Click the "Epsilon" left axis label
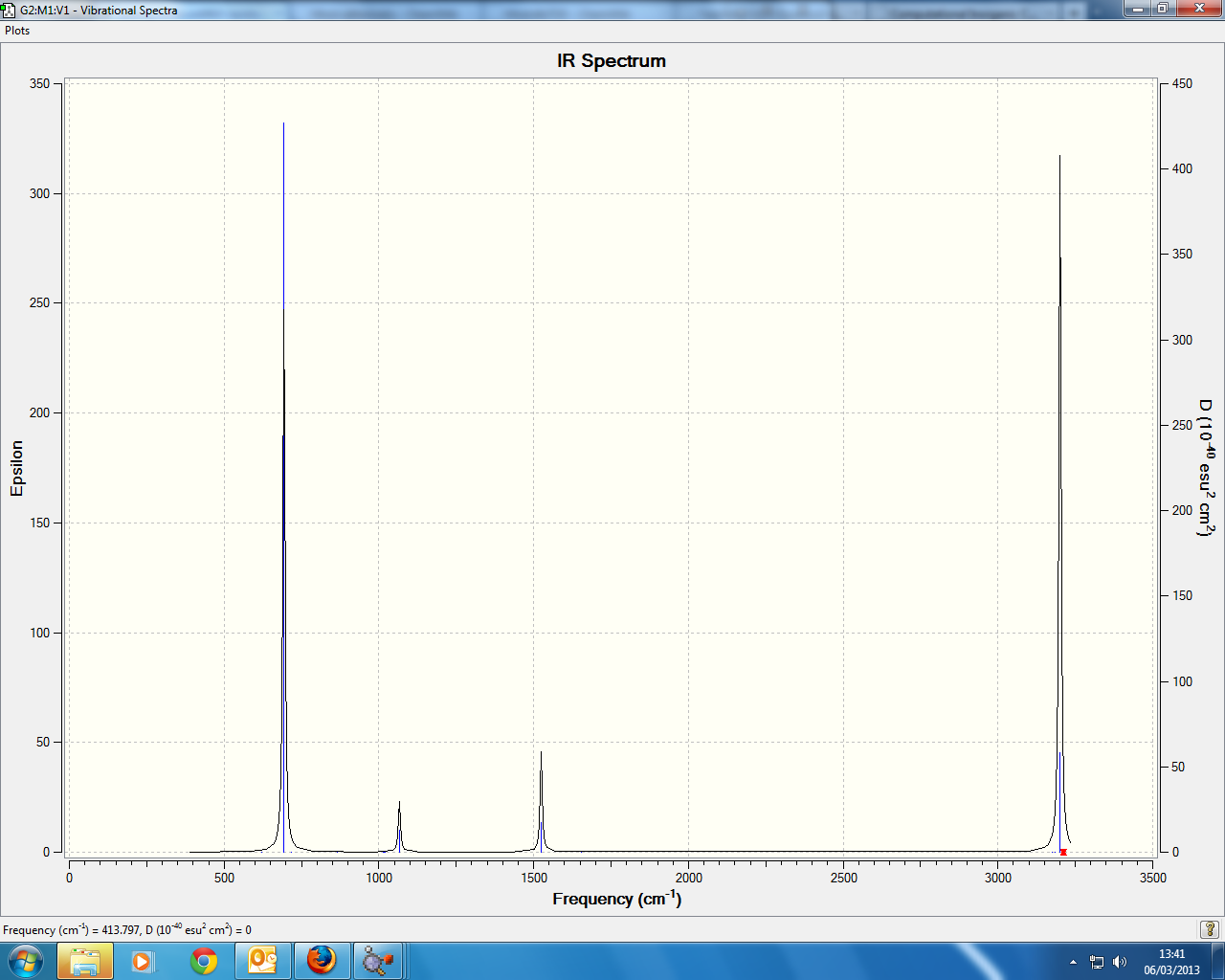 [17, 468]
